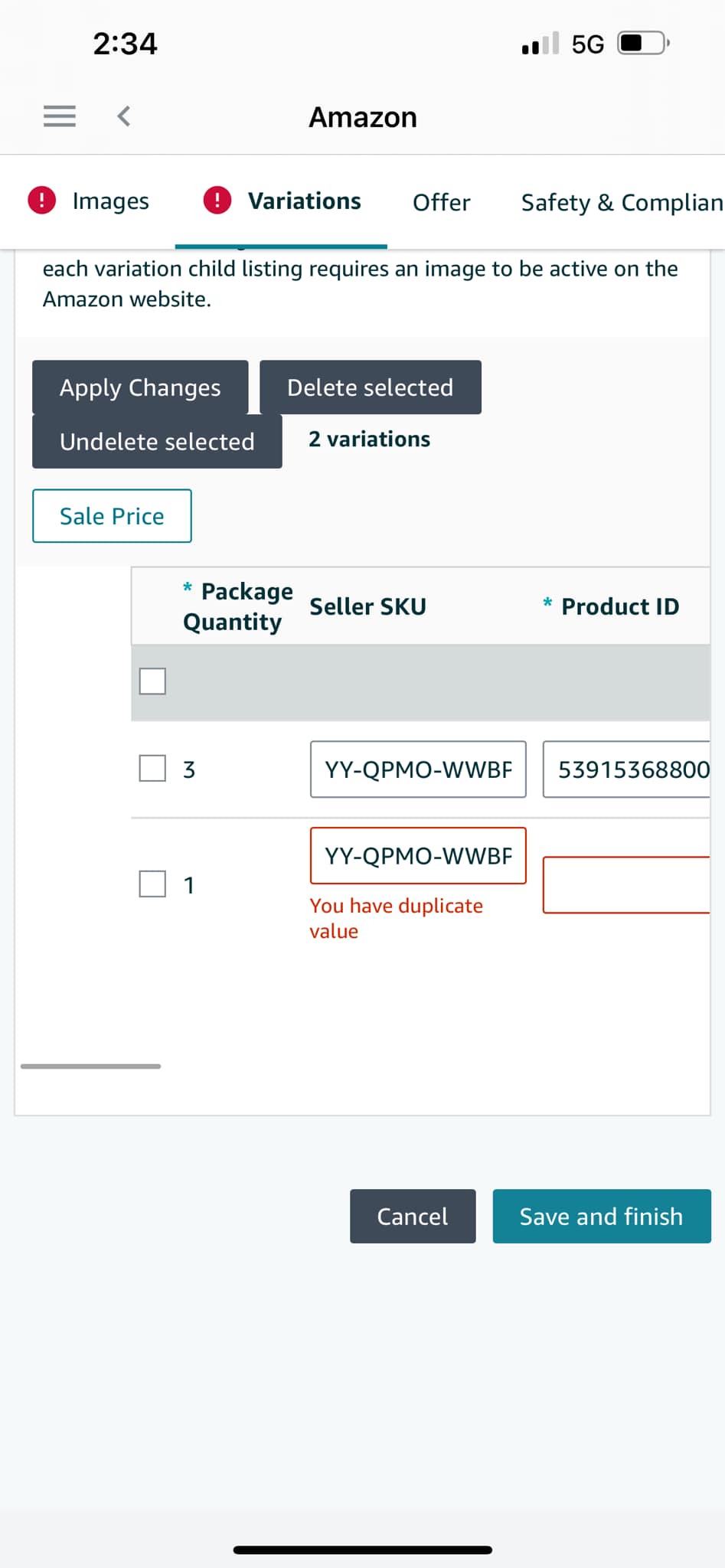725x1568 pixels.
Task: Switch to the Images tab
Action: pyautogui.click(x=110, y=201)
